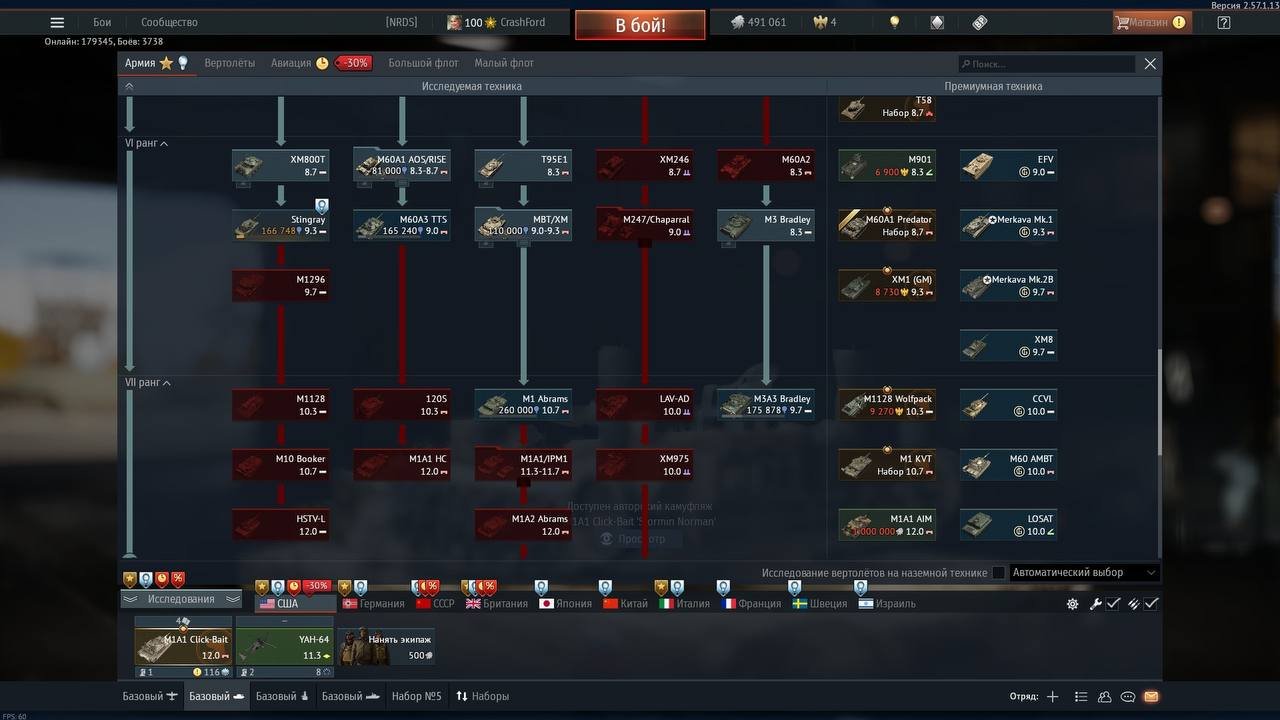Click the ticket icon in the top bar
Screen dimensions: 1280x720
point(979,22)
